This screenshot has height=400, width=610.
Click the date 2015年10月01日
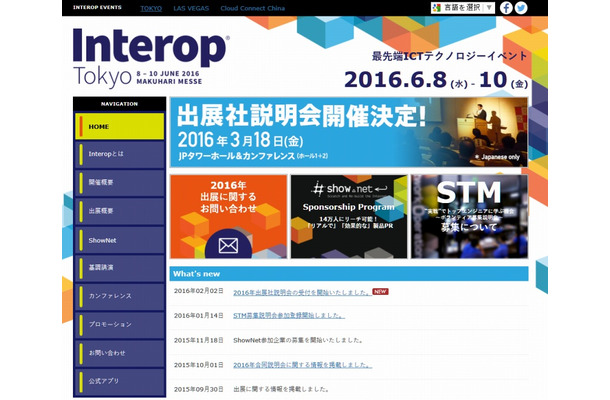(199, 365)
